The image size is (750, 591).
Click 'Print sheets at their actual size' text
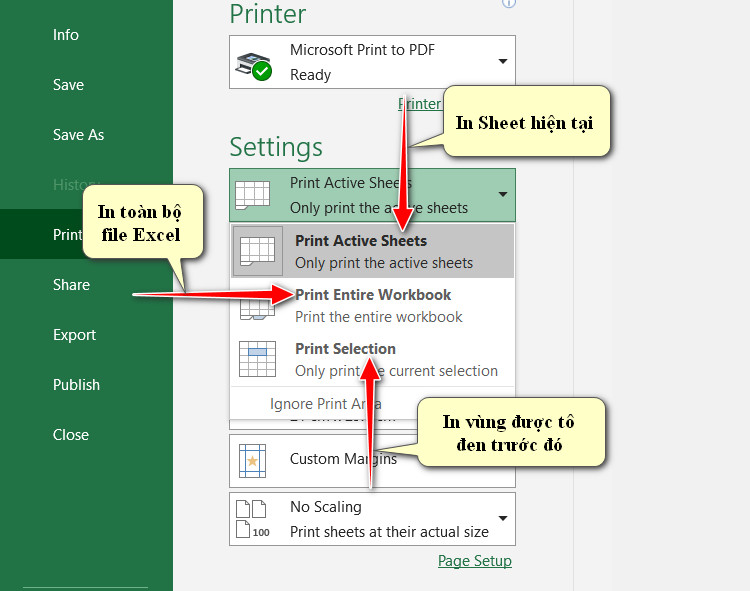point(389,532)
